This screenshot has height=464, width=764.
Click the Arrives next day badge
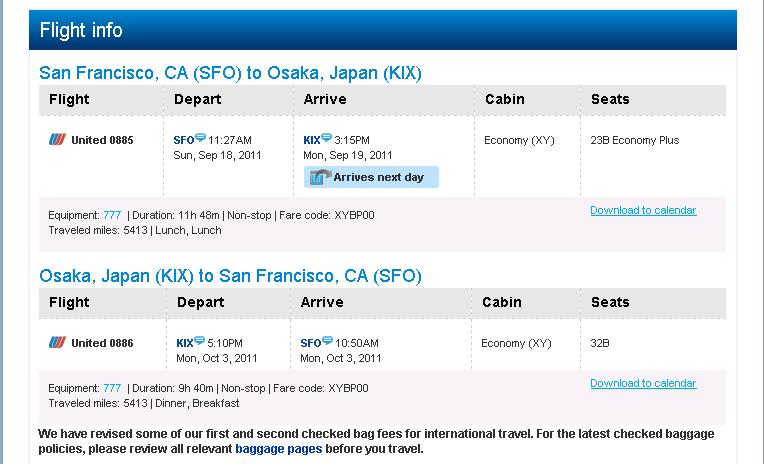tap(371, 177)
